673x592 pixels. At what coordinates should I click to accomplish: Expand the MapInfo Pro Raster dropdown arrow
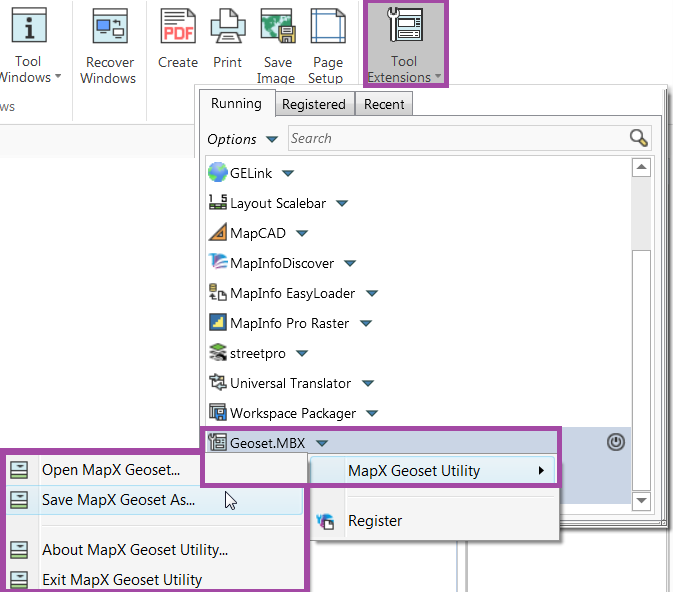coord(366,323)
